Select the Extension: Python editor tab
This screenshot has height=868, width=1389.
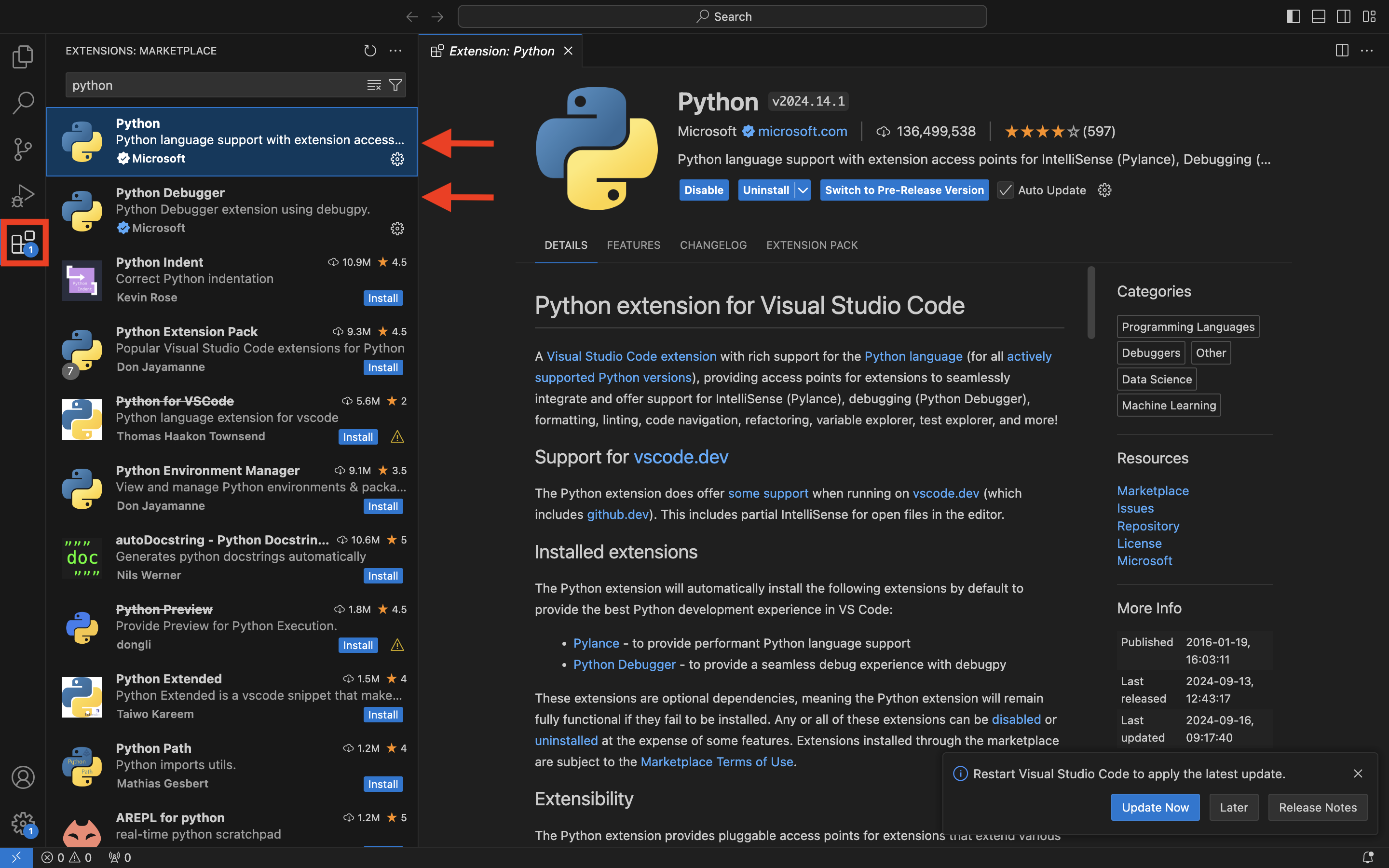tap(501, 51)
